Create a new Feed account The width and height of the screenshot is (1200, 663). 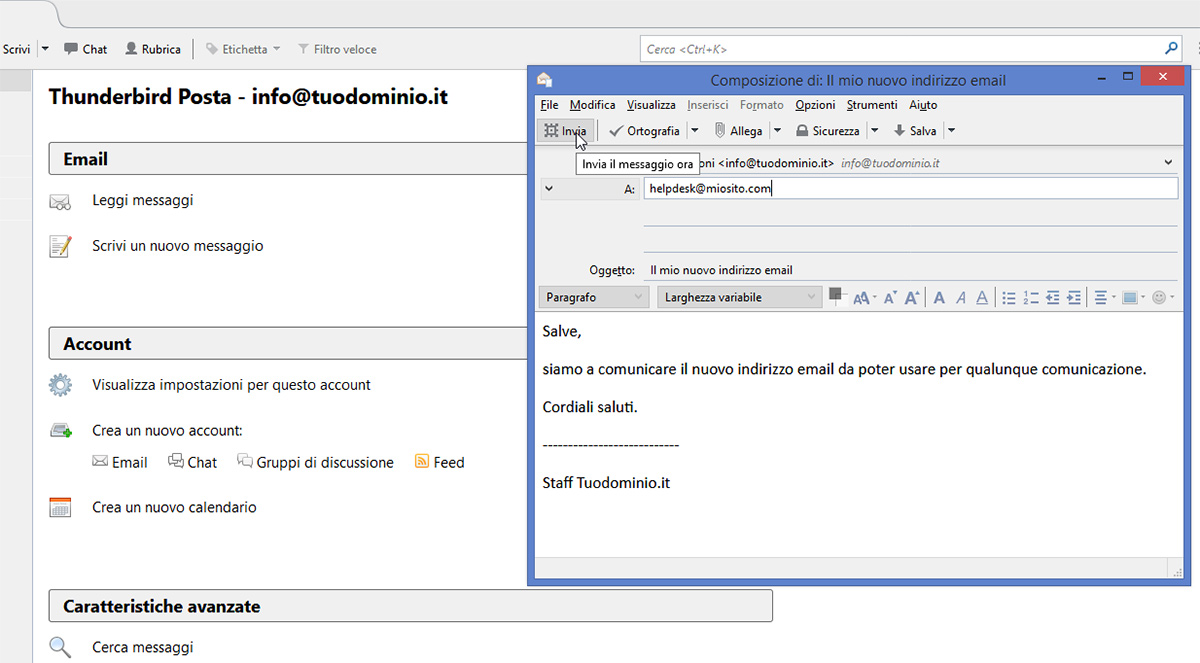pos(440,462)
